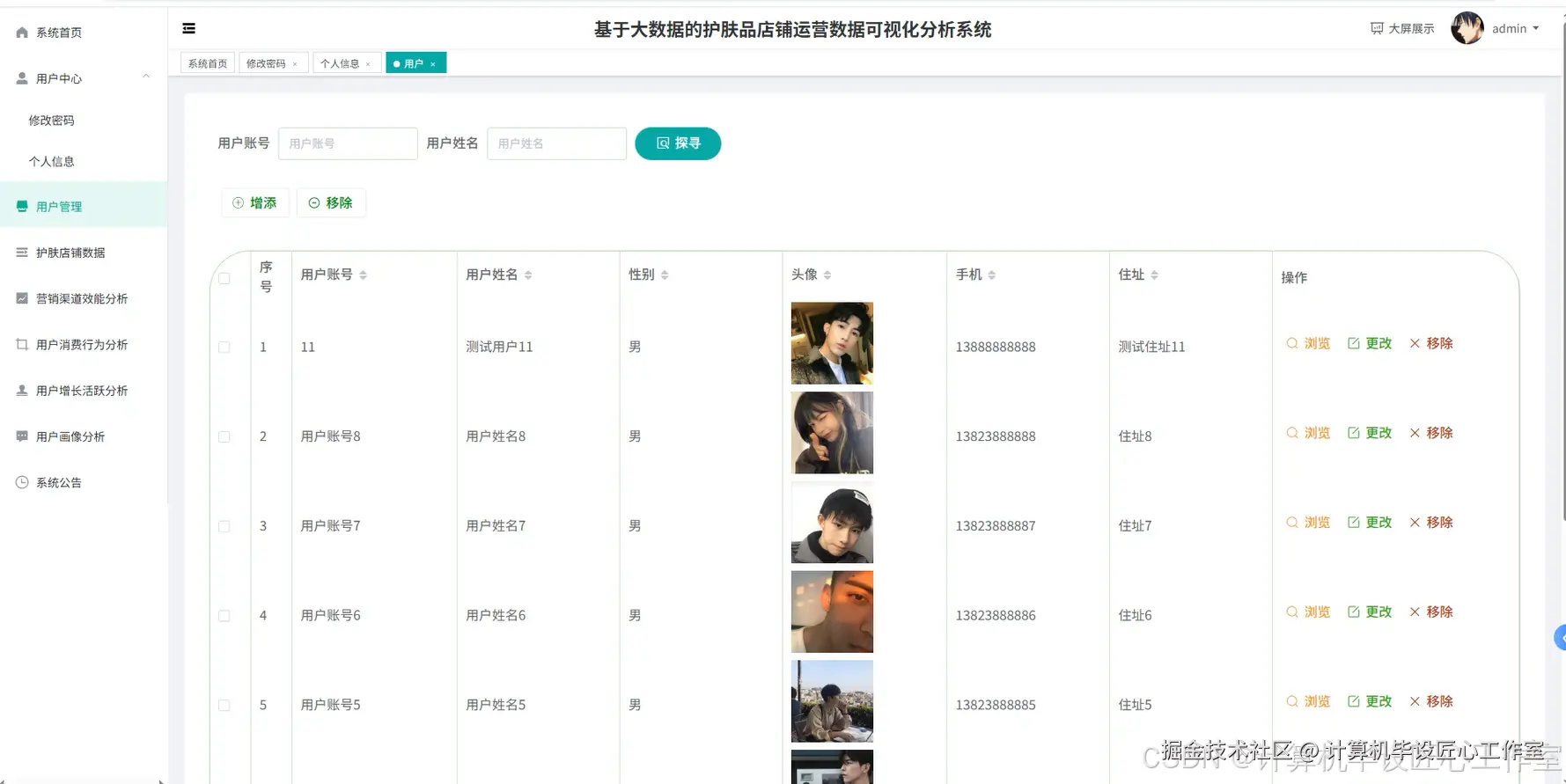Click 移除 for 用户姓名5
The width and height of the screenshot is (1566, 784).
(x=1431, y=701)
